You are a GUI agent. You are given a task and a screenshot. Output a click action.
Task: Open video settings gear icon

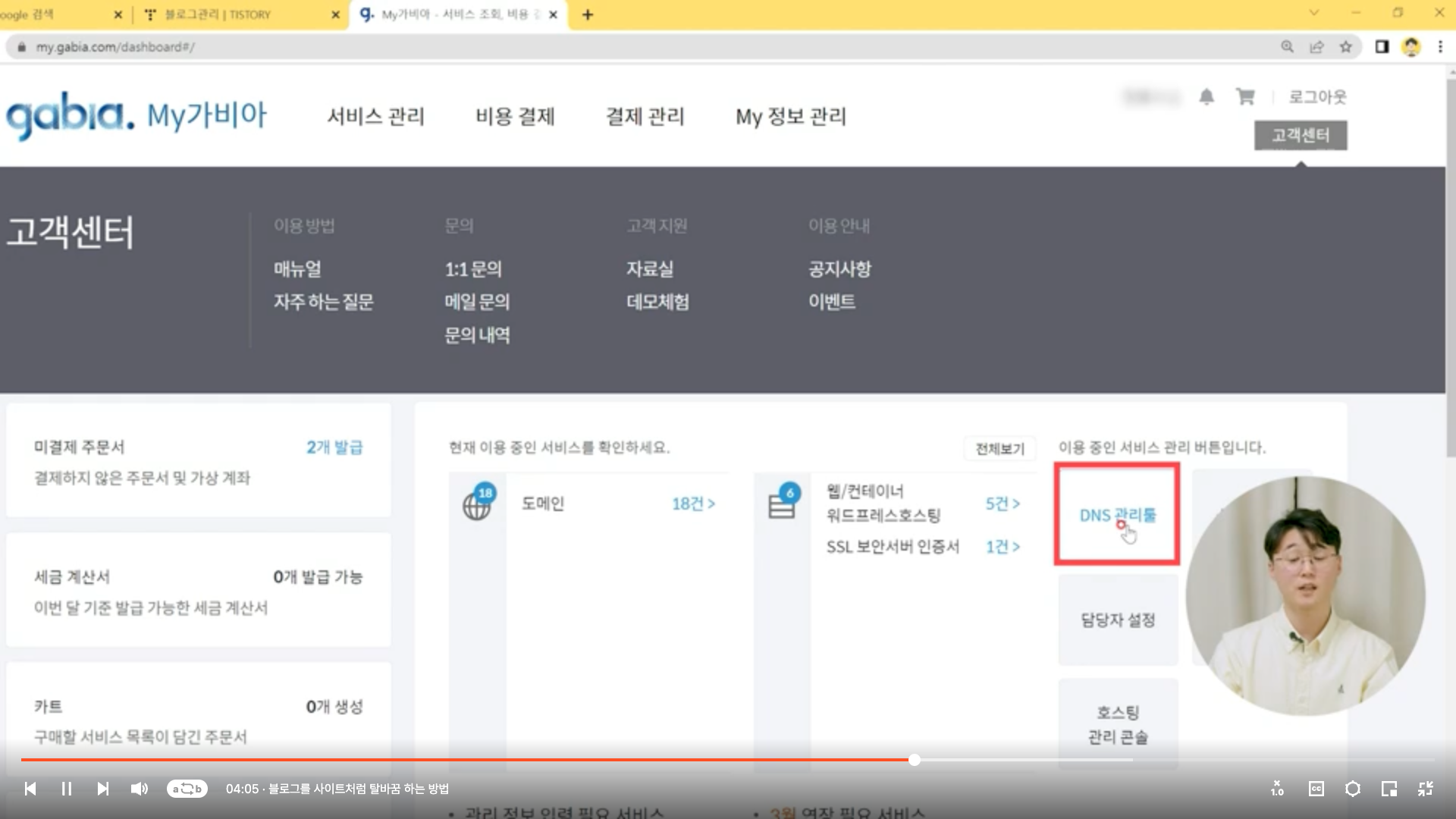click(x=1353, y=789)
